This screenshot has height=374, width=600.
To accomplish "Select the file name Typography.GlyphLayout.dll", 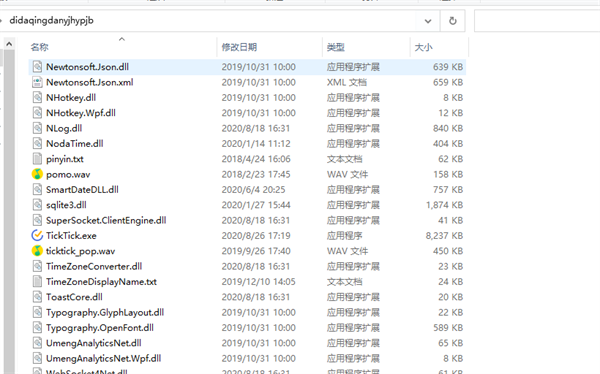I will click(x=105, y=312).
